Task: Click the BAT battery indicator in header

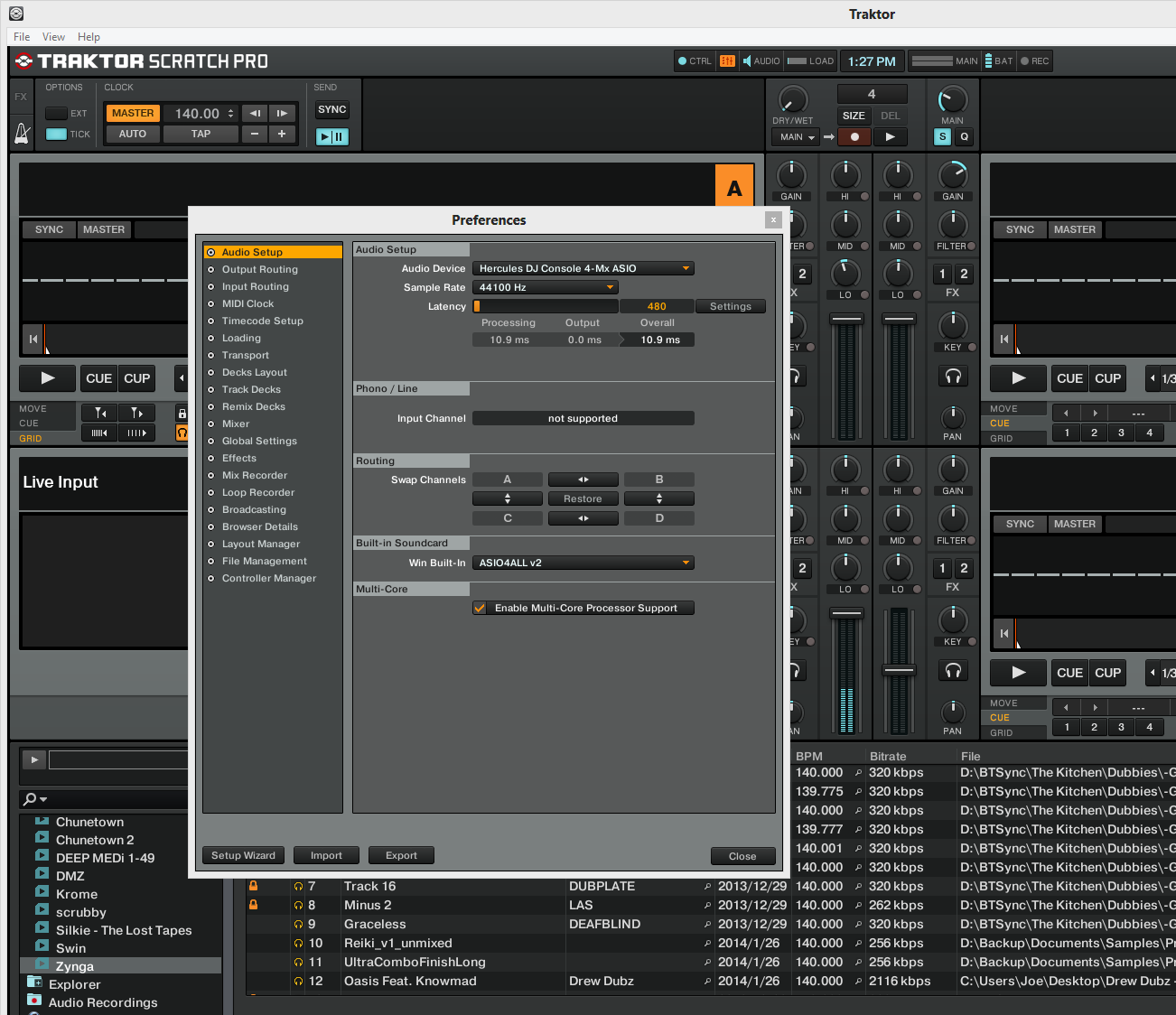Action: tap(999, 61)
